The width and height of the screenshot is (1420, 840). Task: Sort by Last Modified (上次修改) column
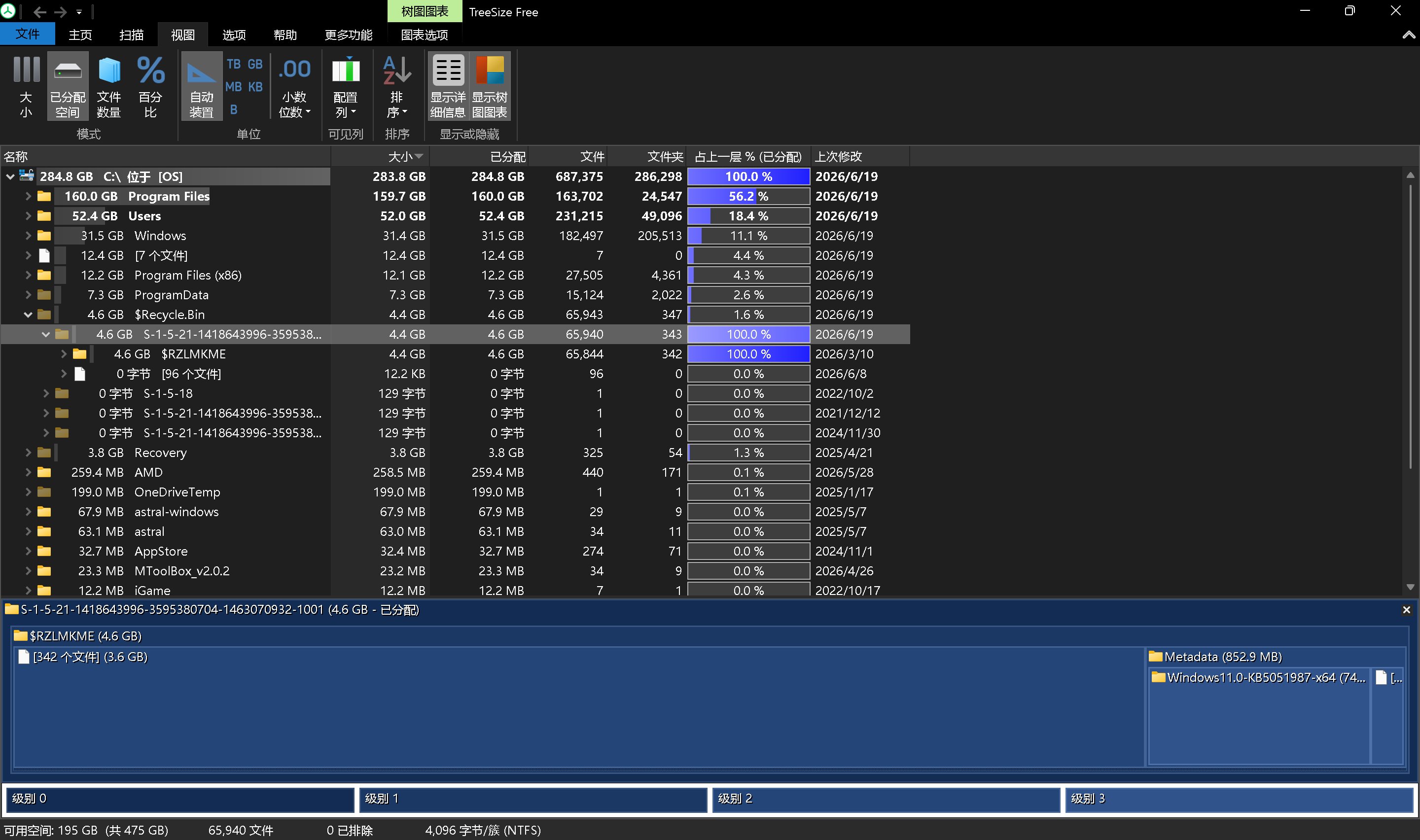click(860, 156)
